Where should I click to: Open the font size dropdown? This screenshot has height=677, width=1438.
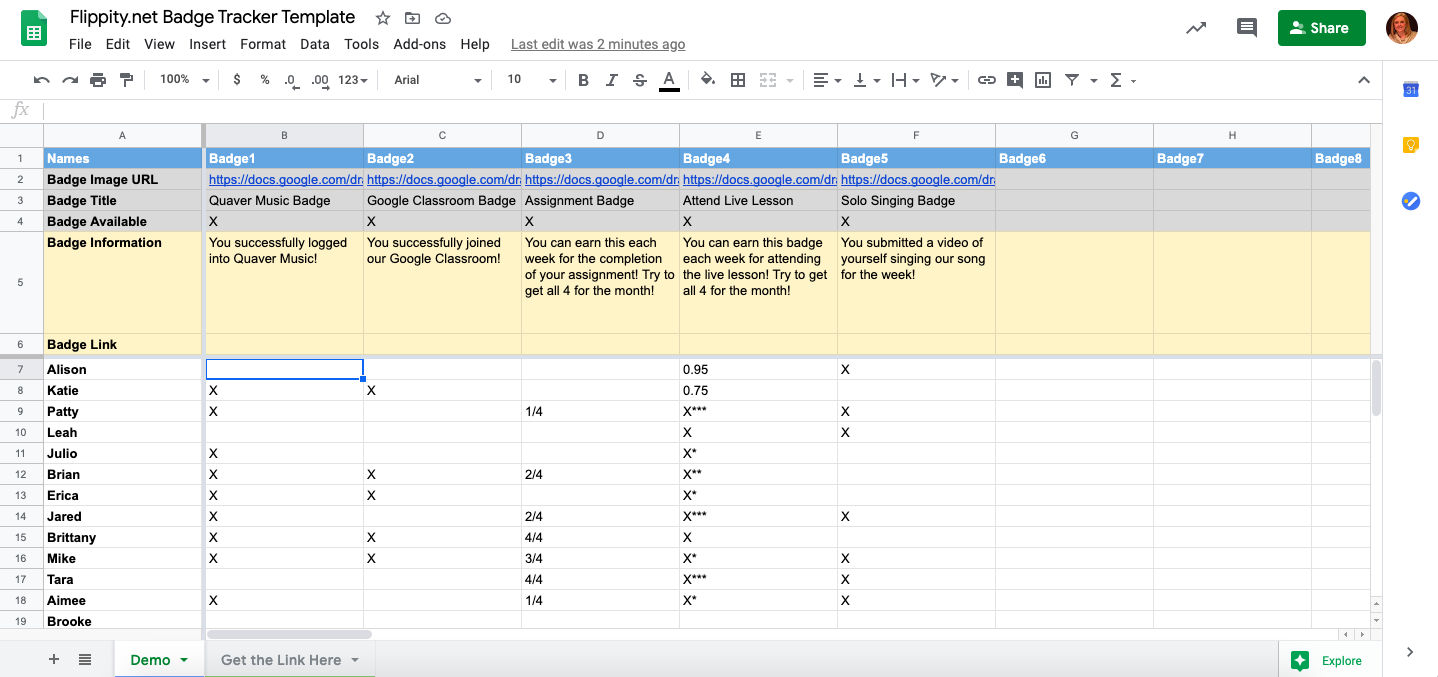coord(530,80)
